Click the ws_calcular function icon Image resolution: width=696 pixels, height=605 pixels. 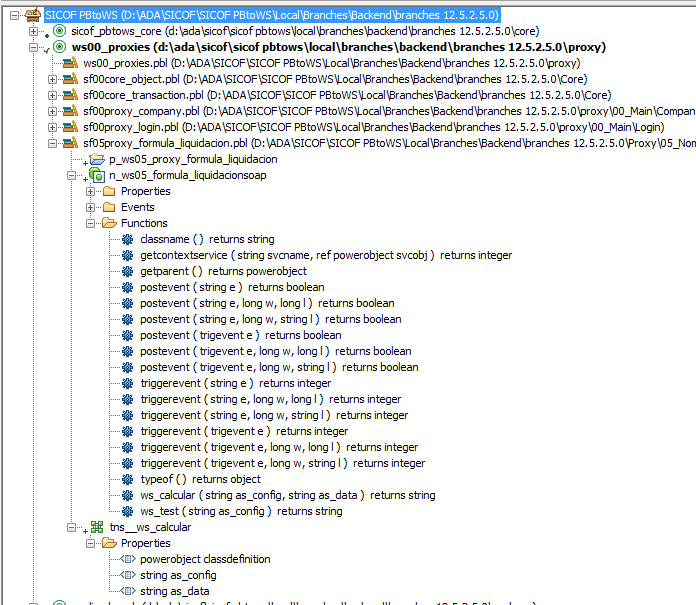(127, 495)
